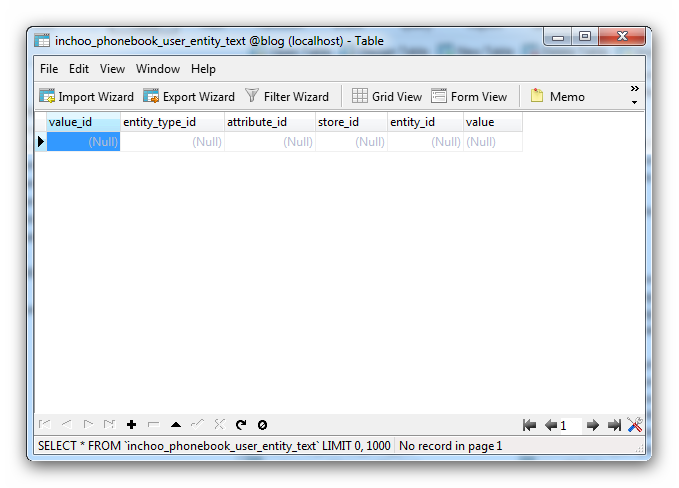Go to the first page
Image resolution: width=679 pixels, height=488 pixels.
click(x=529, y=425)
